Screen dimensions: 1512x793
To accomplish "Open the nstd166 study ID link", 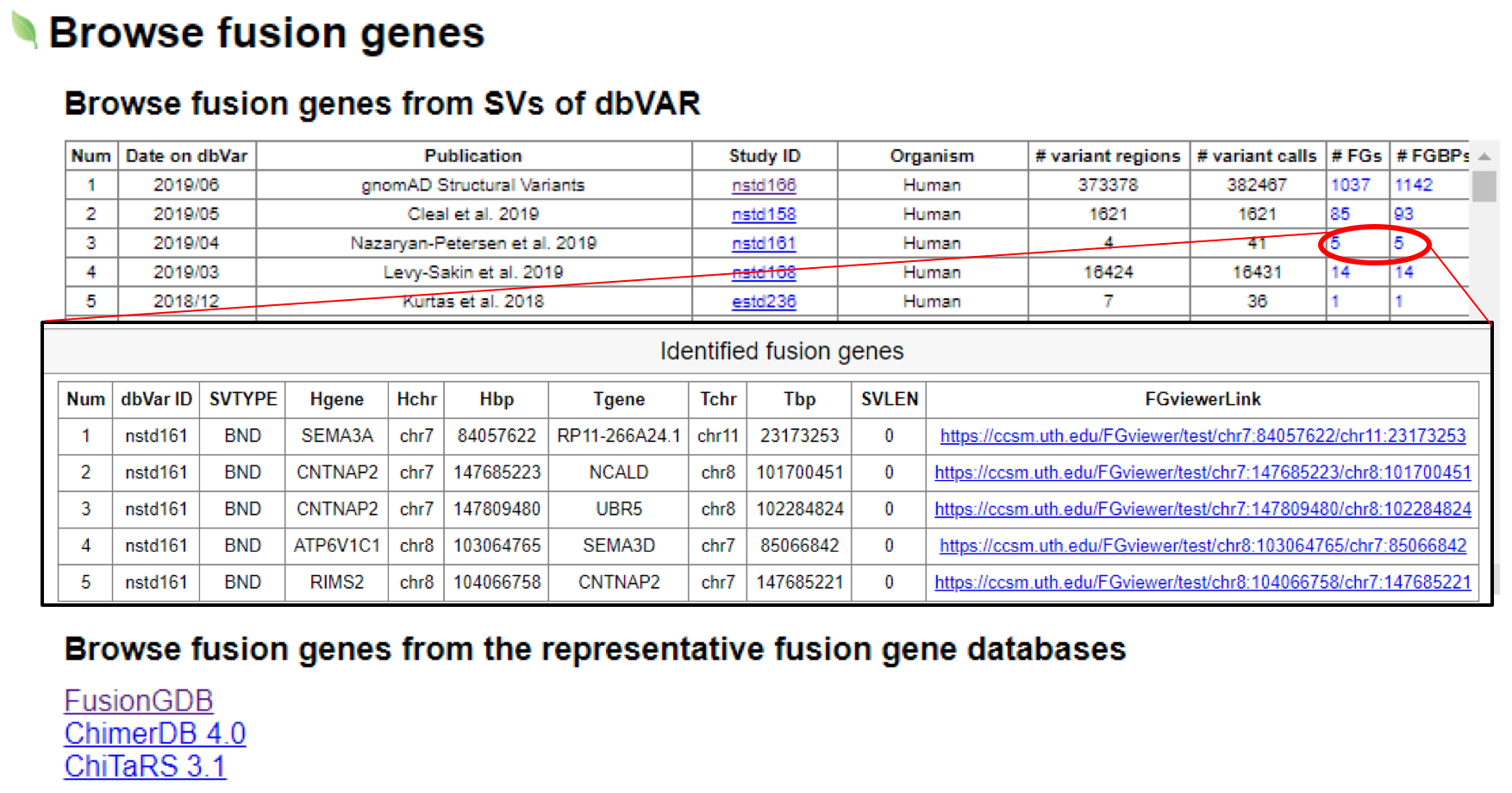I will [763, 185].
